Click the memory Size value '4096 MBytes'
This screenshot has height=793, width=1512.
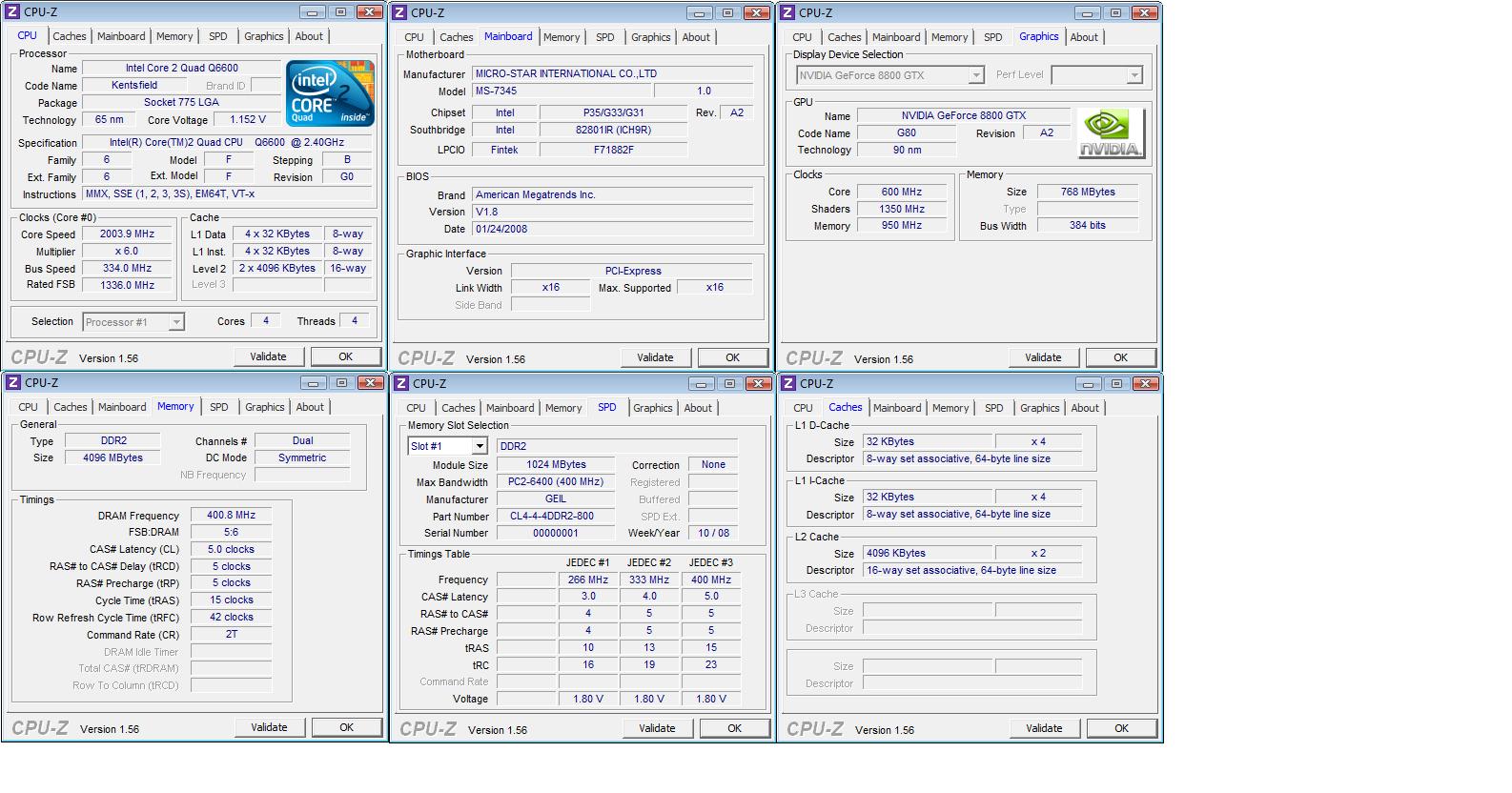point(112,457)
